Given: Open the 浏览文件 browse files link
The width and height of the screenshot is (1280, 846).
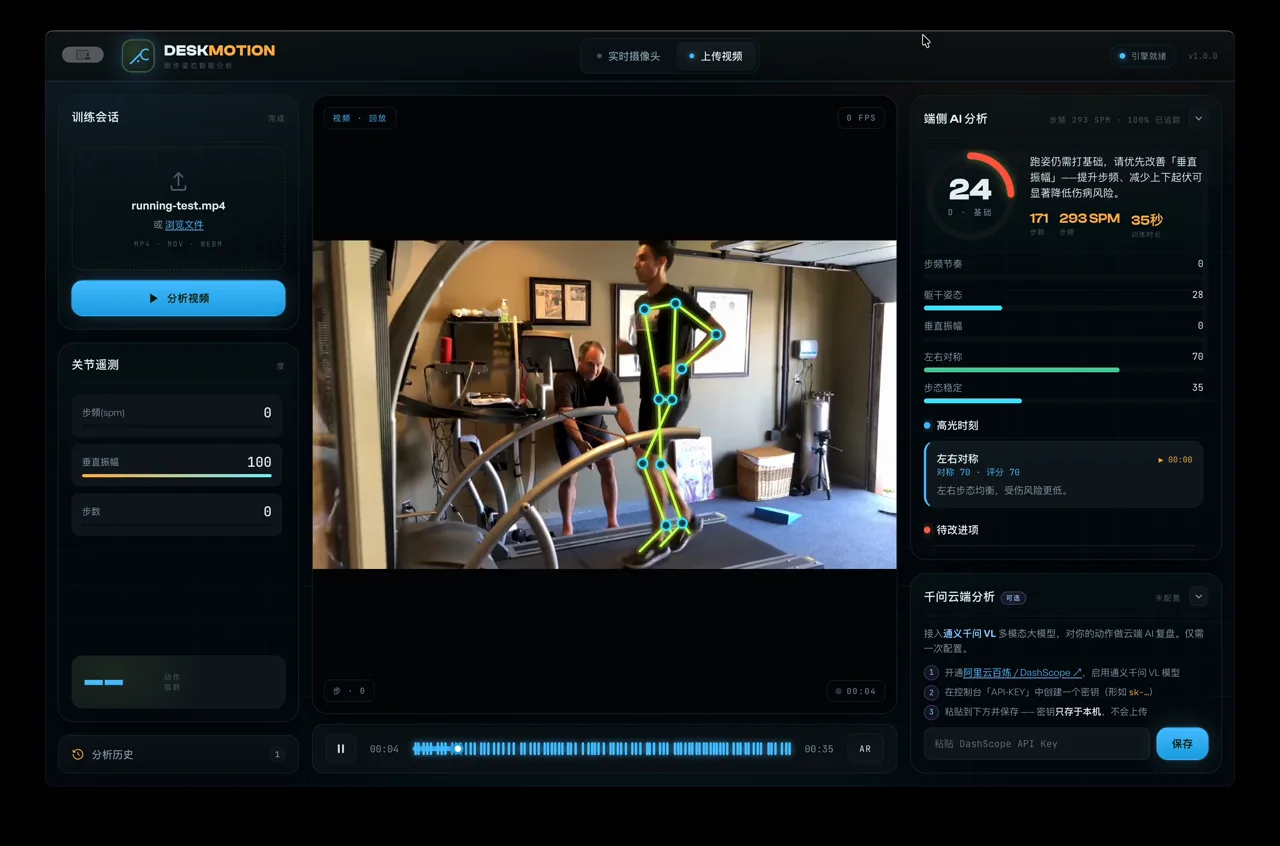Looking at the screenshot, I should (184, 225).
